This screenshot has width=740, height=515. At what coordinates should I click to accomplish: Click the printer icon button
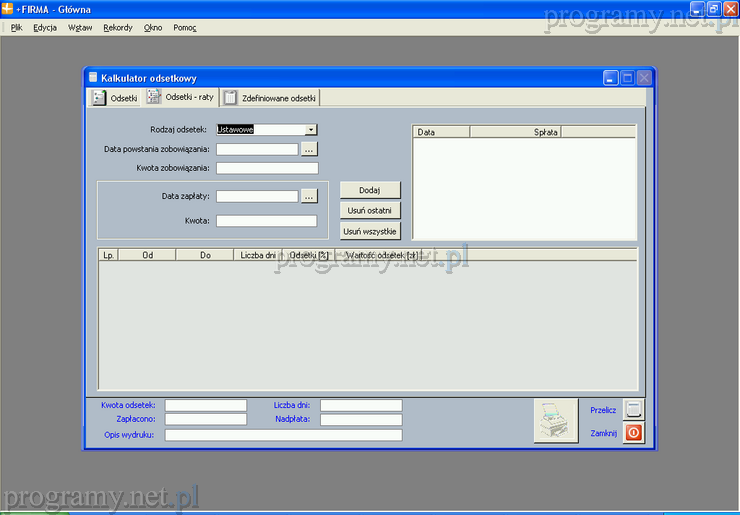tap(556, 421)
